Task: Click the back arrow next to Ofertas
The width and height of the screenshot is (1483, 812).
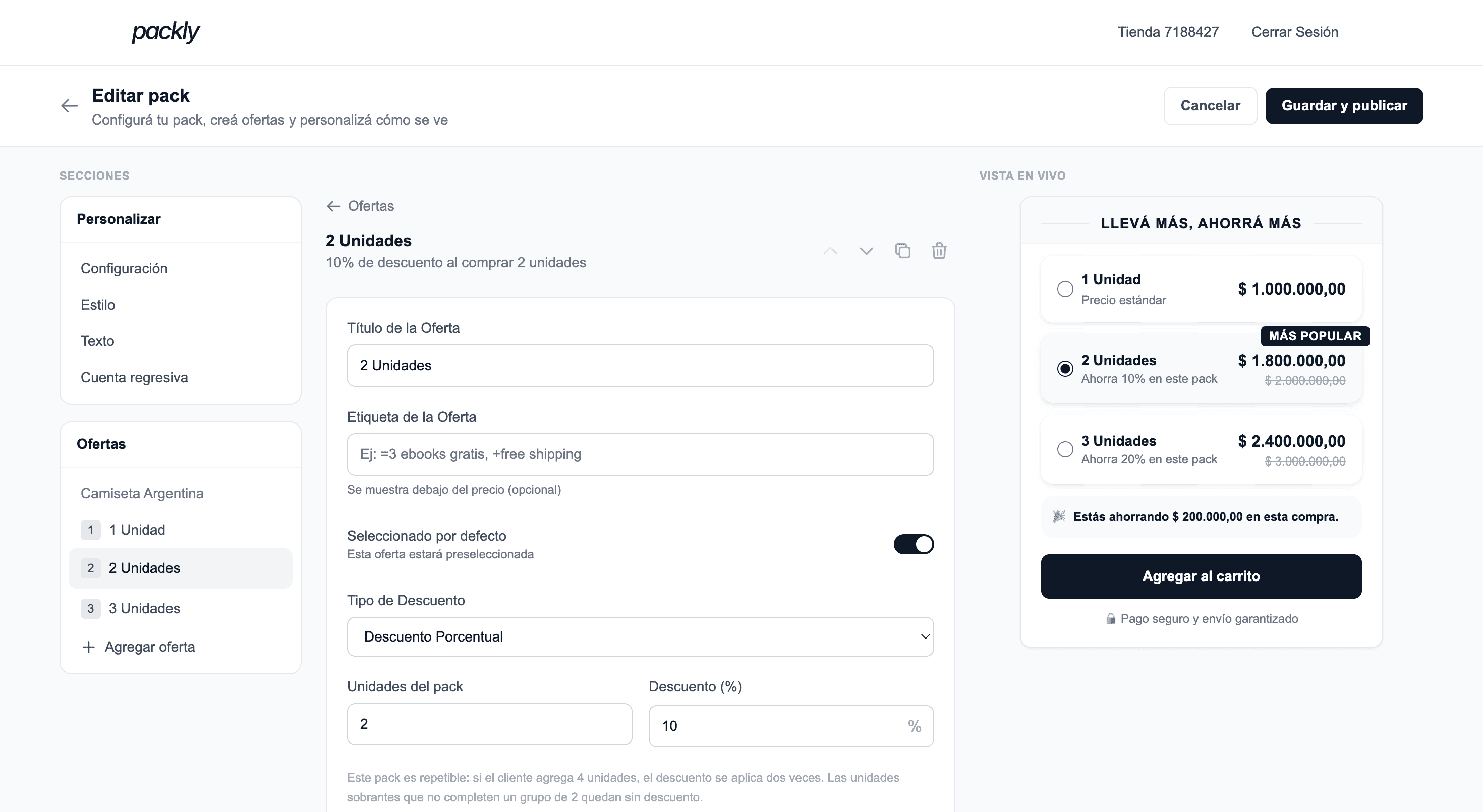Action: 333,205
